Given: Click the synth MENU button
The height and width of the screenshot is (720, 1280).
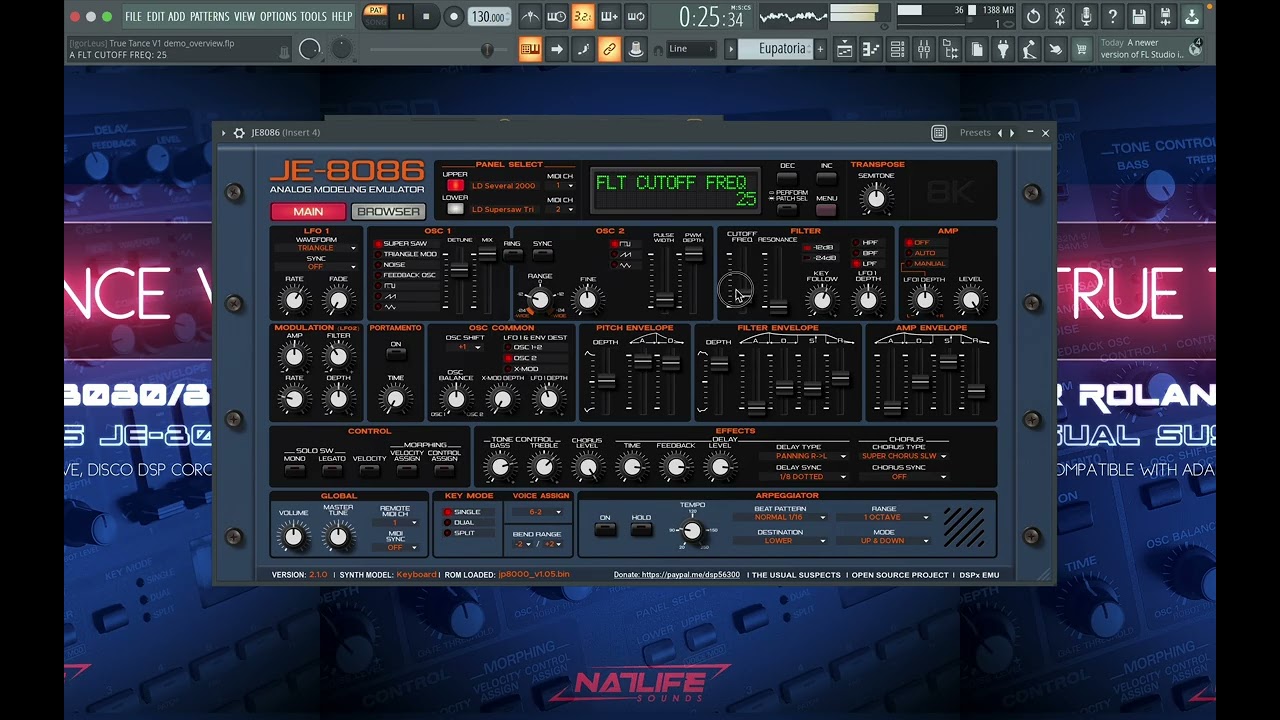Looking at the screenshot, I should 826,210.
